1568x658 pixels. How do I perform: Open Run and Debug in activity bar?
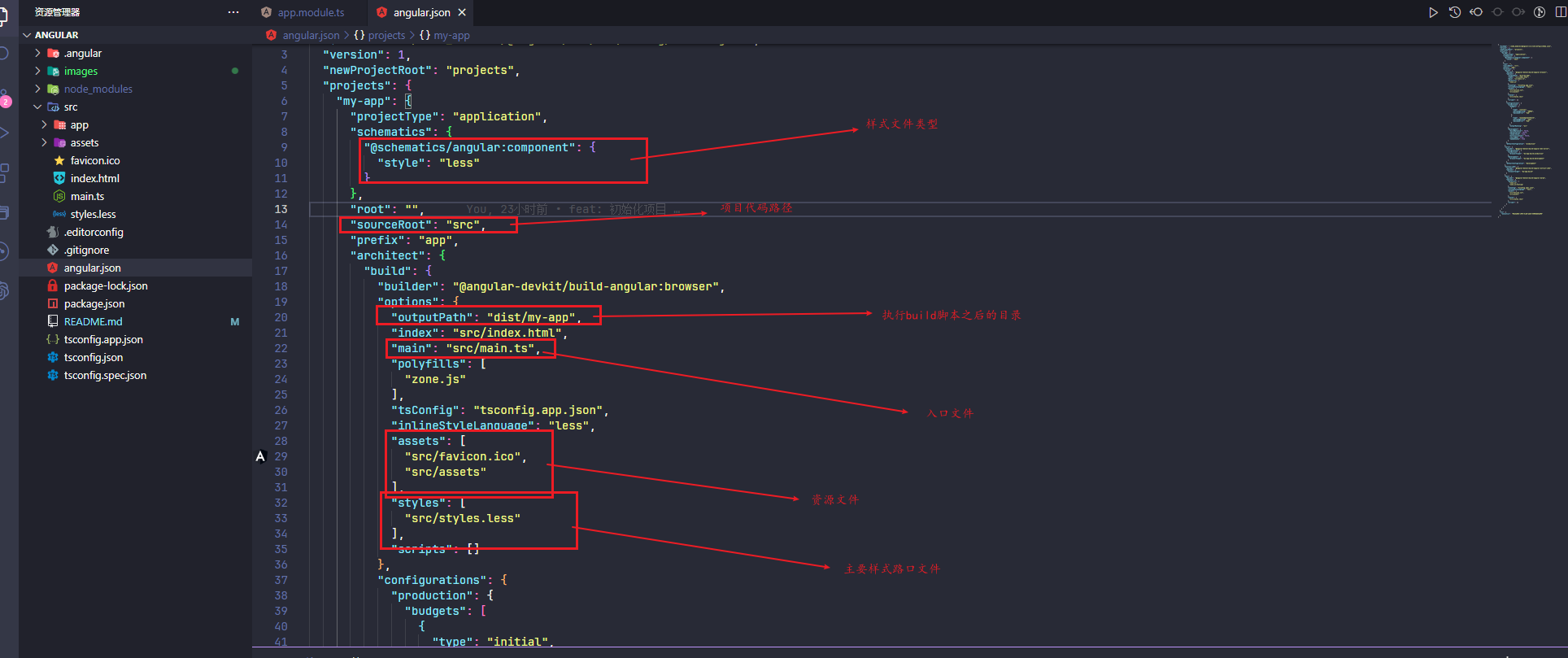(x=4, y=133)
